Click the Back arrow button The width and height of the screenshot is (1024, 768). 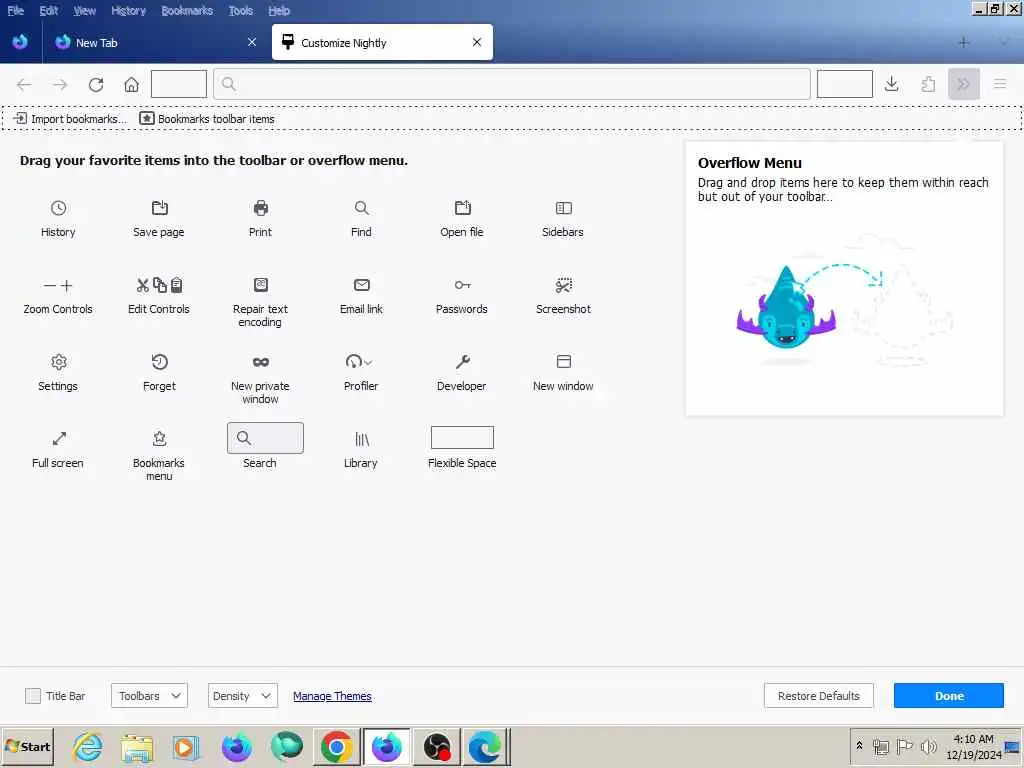pos(24,84)
